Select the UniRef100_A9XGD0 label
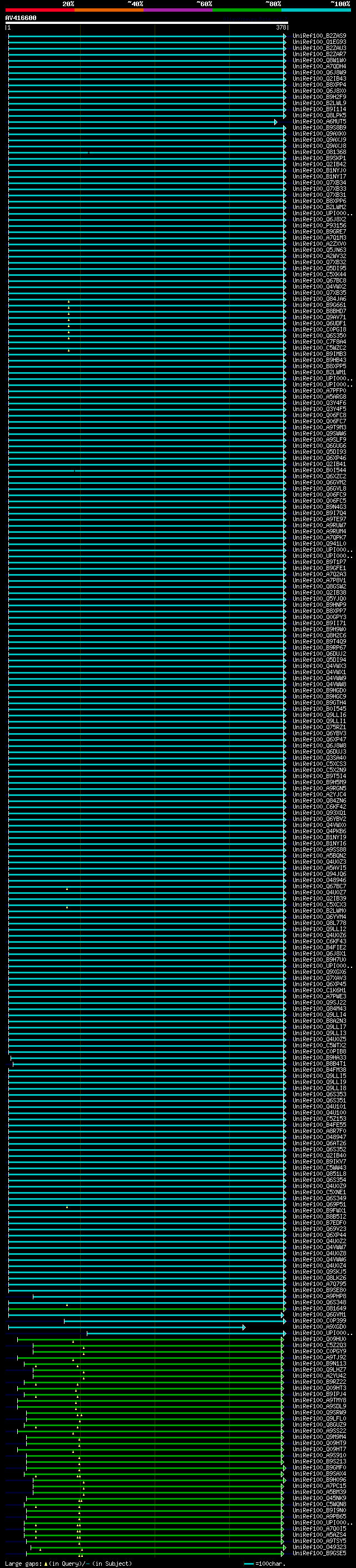 pyautogui.click(x=319, y=1327)
